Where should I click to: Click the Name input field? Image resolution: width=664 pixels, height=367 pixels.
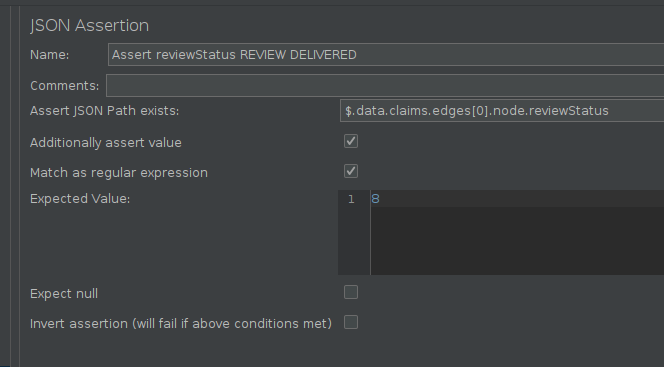pyautogui.click(x=386, y=55)
